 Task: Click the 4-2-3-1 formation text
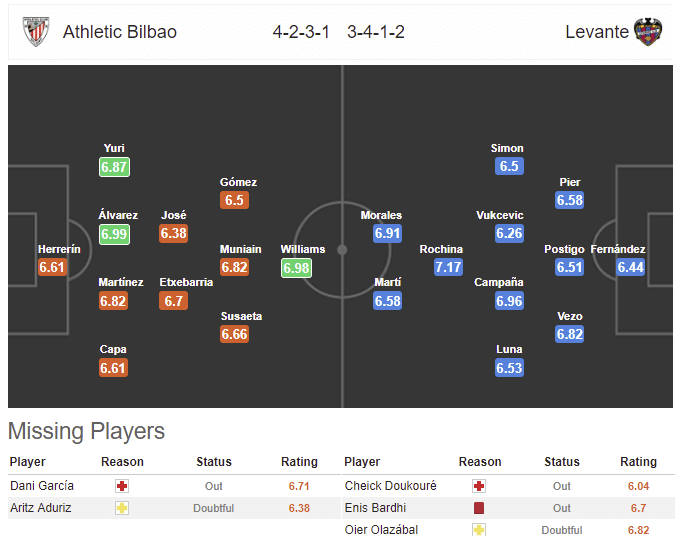pos(301,32)
